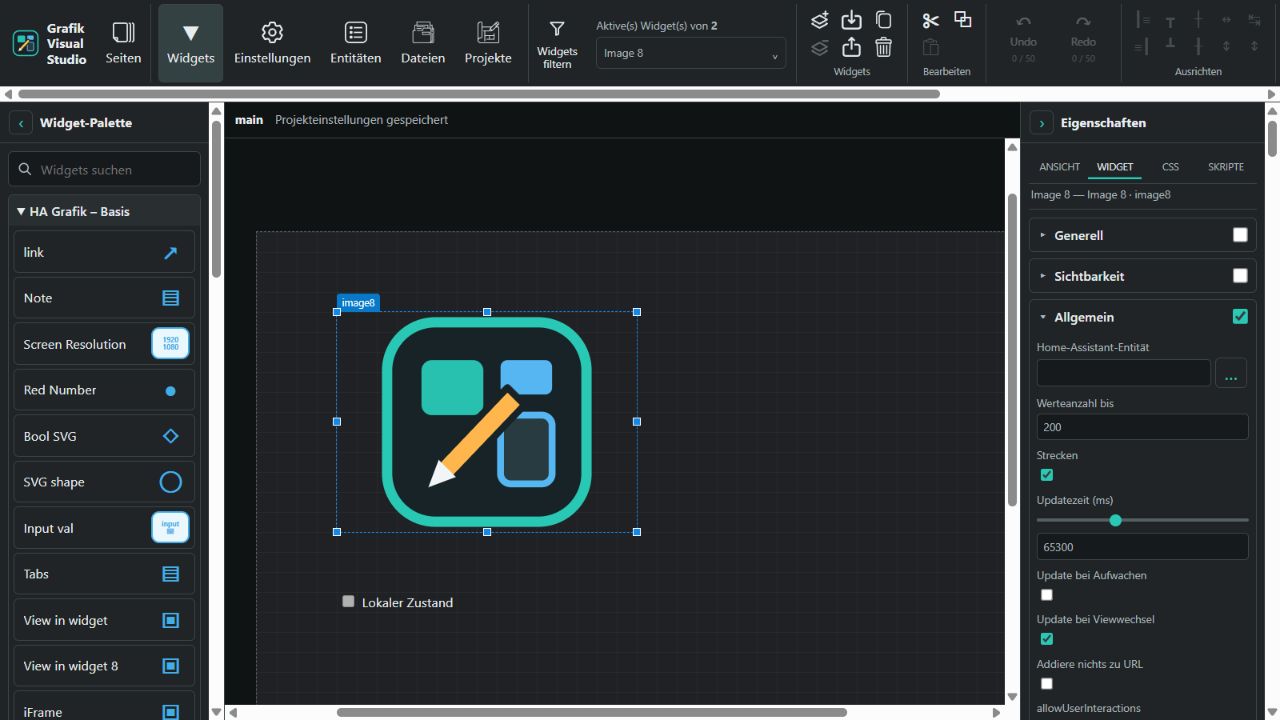The image size is (1280, 720).
Task: Toggle the Sichtbarkeit section checkbox
Action: pyautogui.click(x=1240, y=276)
